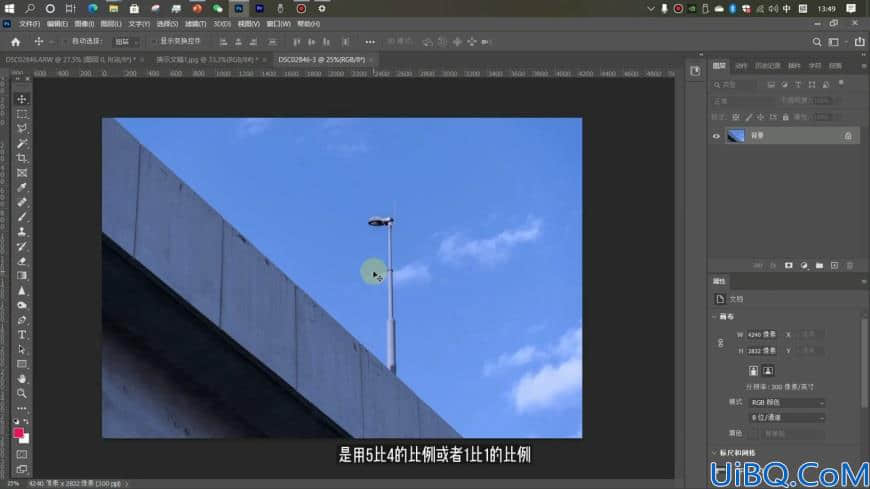This screenshot has width=870, height=489.
Task: Create a new layer
Action: point(834,266)
